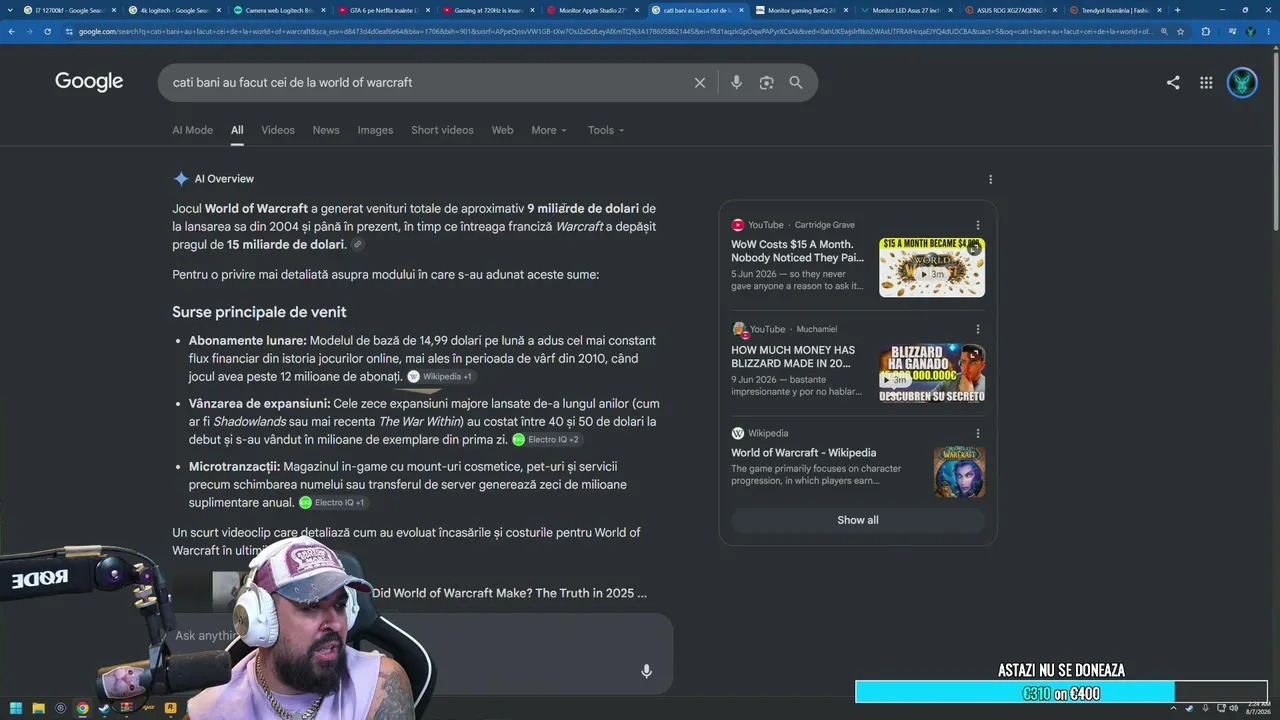Viewport: 1280px width, 720px height.
Task: Click the taskbar clock and date
Action: [1258, 708]
